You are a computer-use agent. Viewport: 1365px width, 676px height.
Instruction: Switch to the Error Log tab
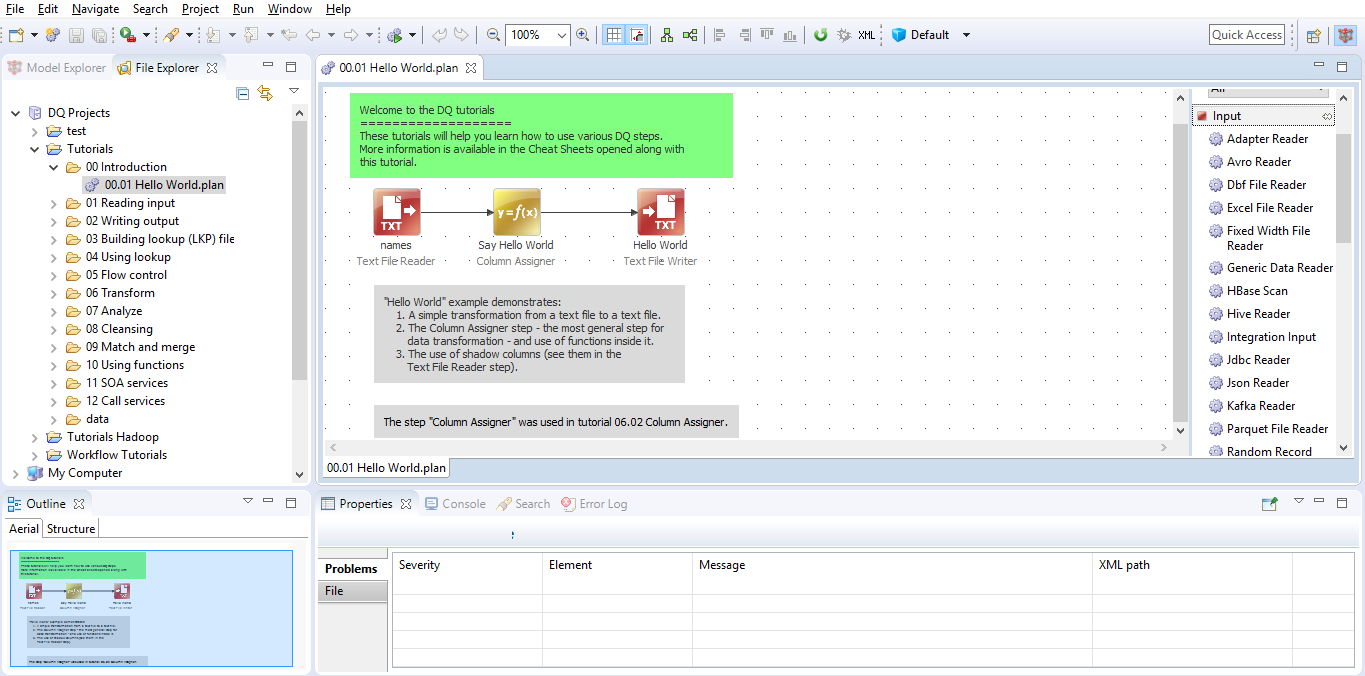click(x=594, y=504)
